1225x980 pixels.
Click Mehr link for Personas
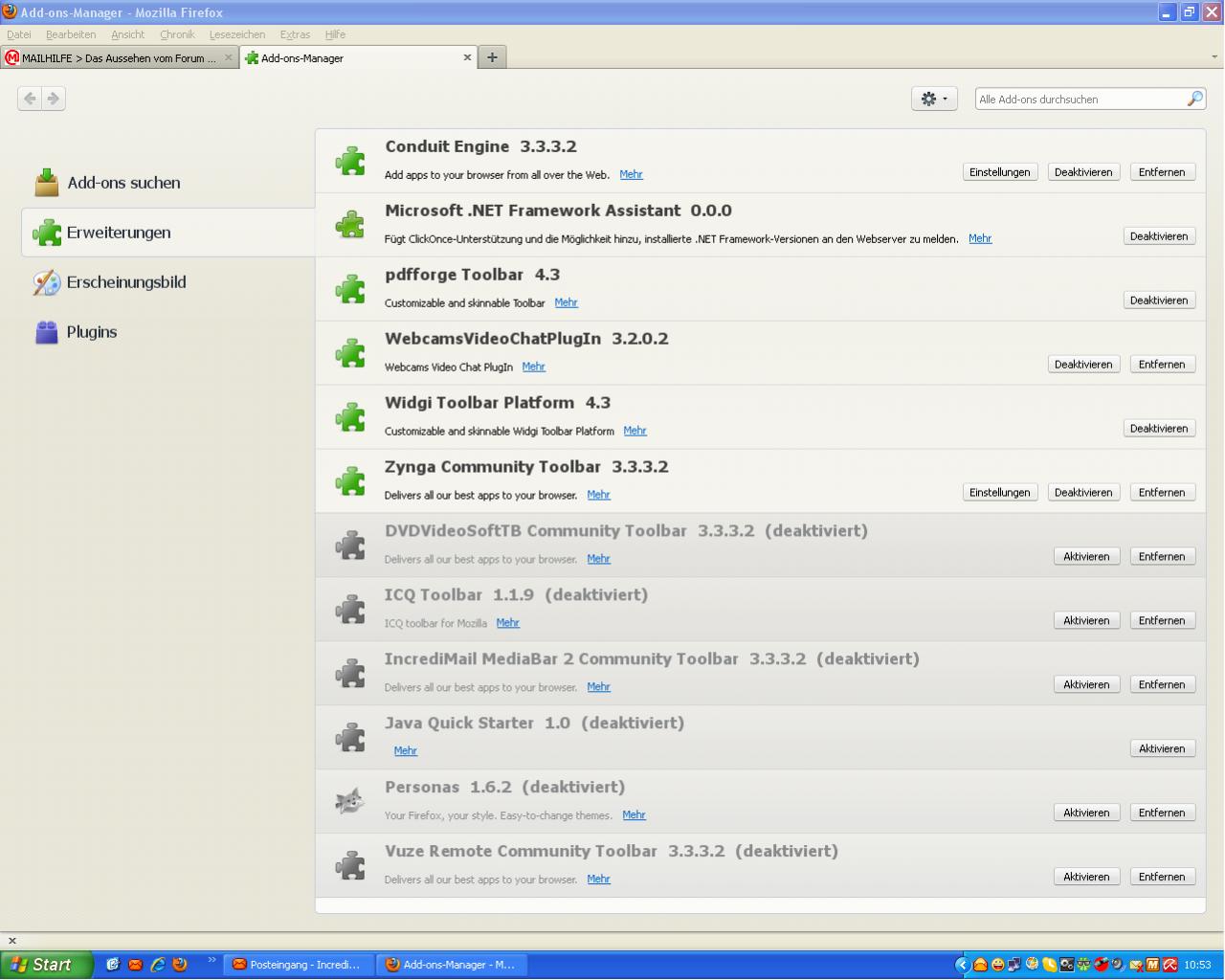[634, 815]
